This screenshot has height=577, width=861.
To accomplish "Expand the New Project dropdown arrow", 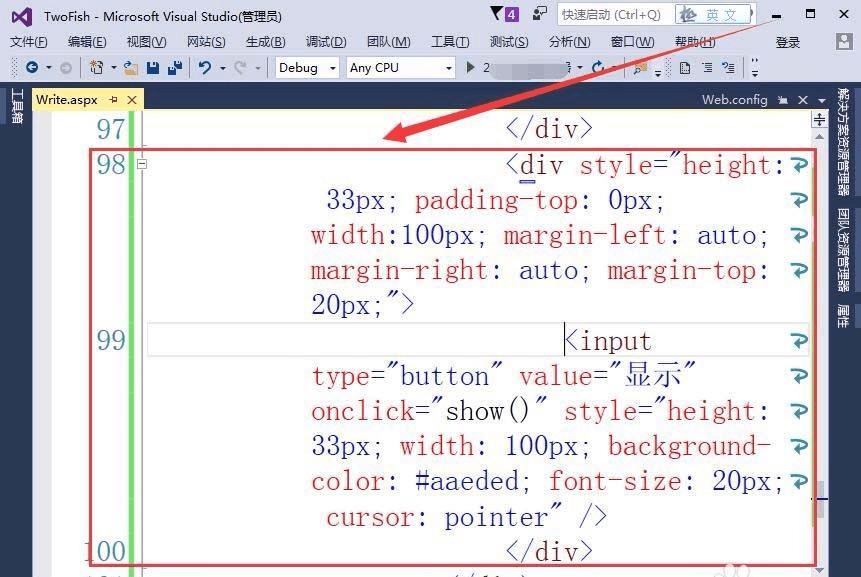I will tap(114, 68).
